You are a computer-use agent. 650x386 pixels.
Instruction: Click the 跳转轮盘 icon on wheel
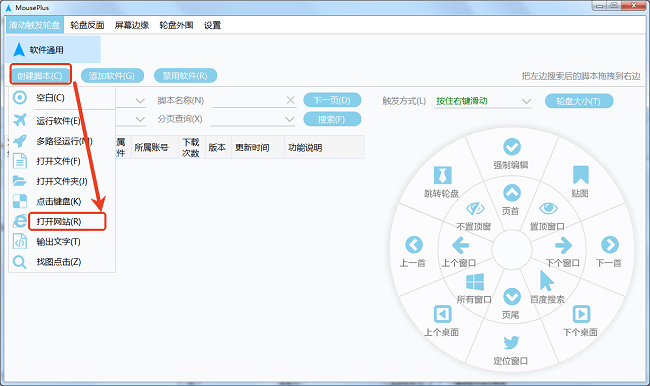click(442, 175)
